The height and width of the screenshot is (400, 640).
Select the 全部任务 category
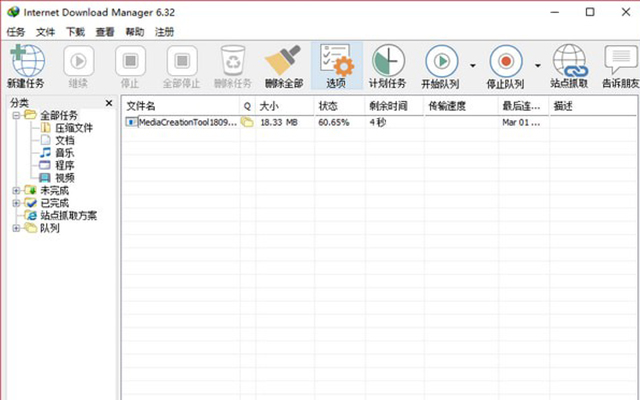click(x=59, y=116)
